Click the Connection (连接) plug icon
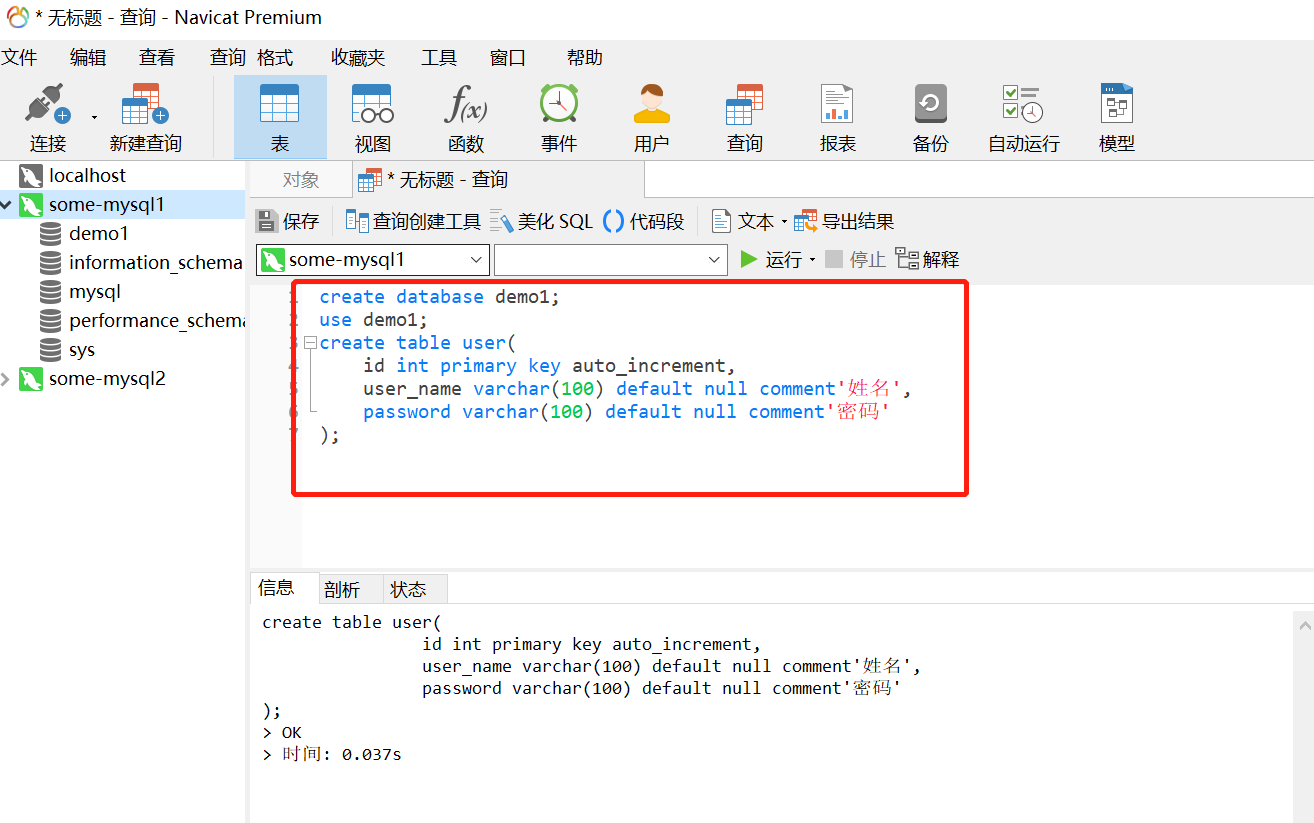Screen dimensions: 1314x823 click(47, 105)
